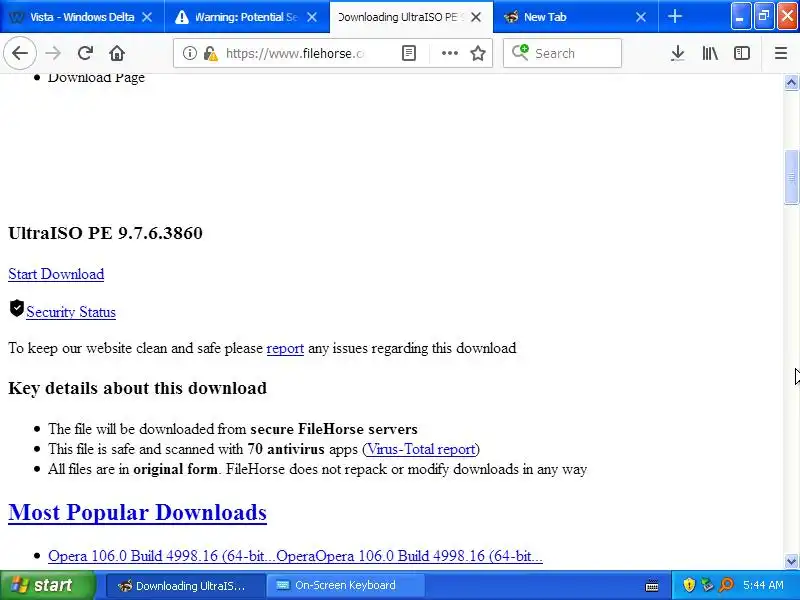Click the scrollbar up arrow
This screenshot has width=800, height=600.
[791, 82]
